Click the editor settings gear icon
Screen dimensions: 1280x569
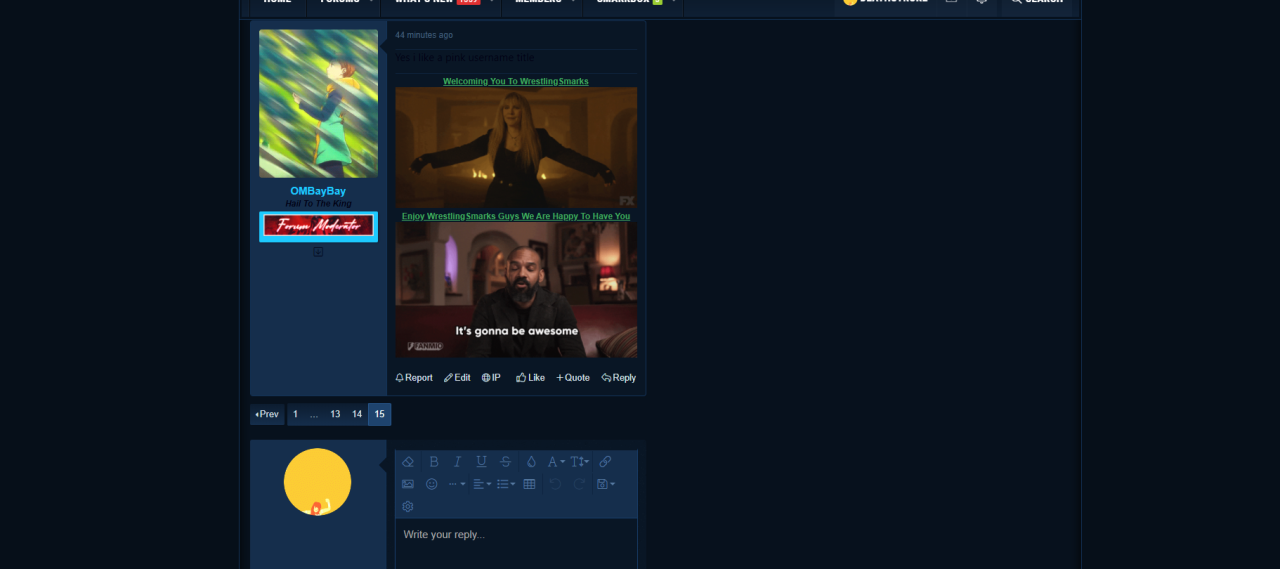point(408,507)
